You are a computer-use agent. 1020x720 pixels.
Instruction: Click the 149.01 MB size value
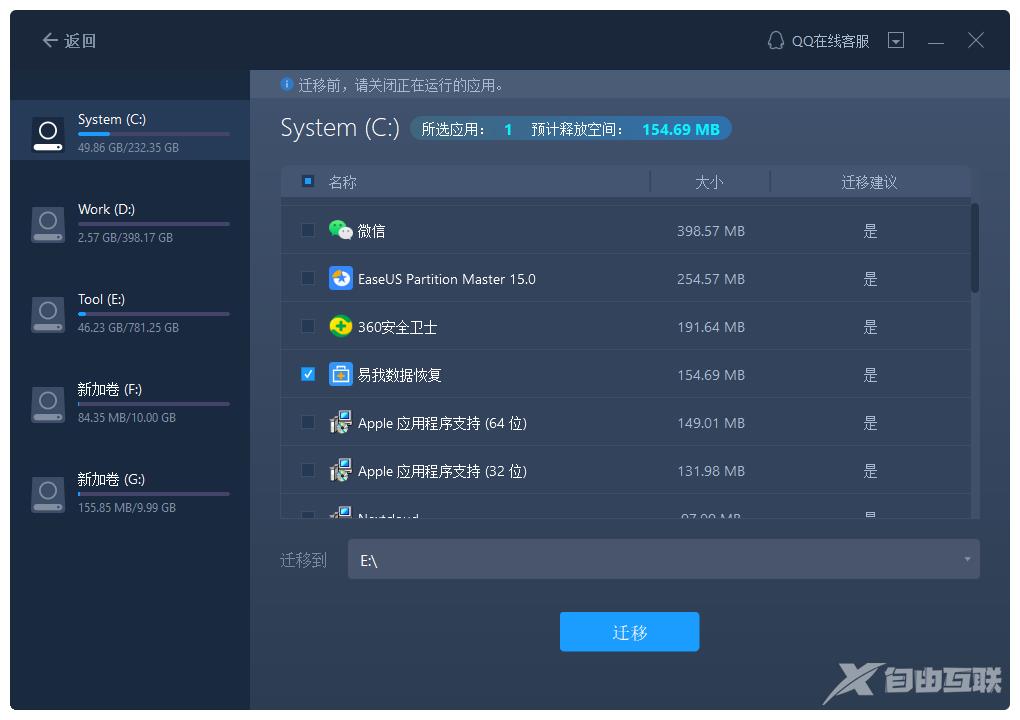[x=710, y=423]
